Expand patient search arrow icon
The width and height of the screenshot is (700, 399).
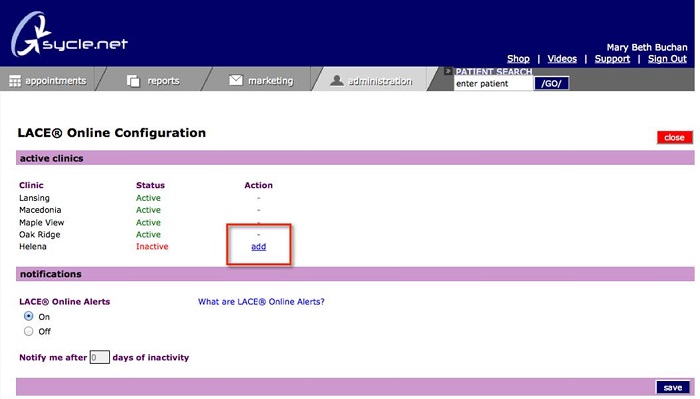(448, 71)
